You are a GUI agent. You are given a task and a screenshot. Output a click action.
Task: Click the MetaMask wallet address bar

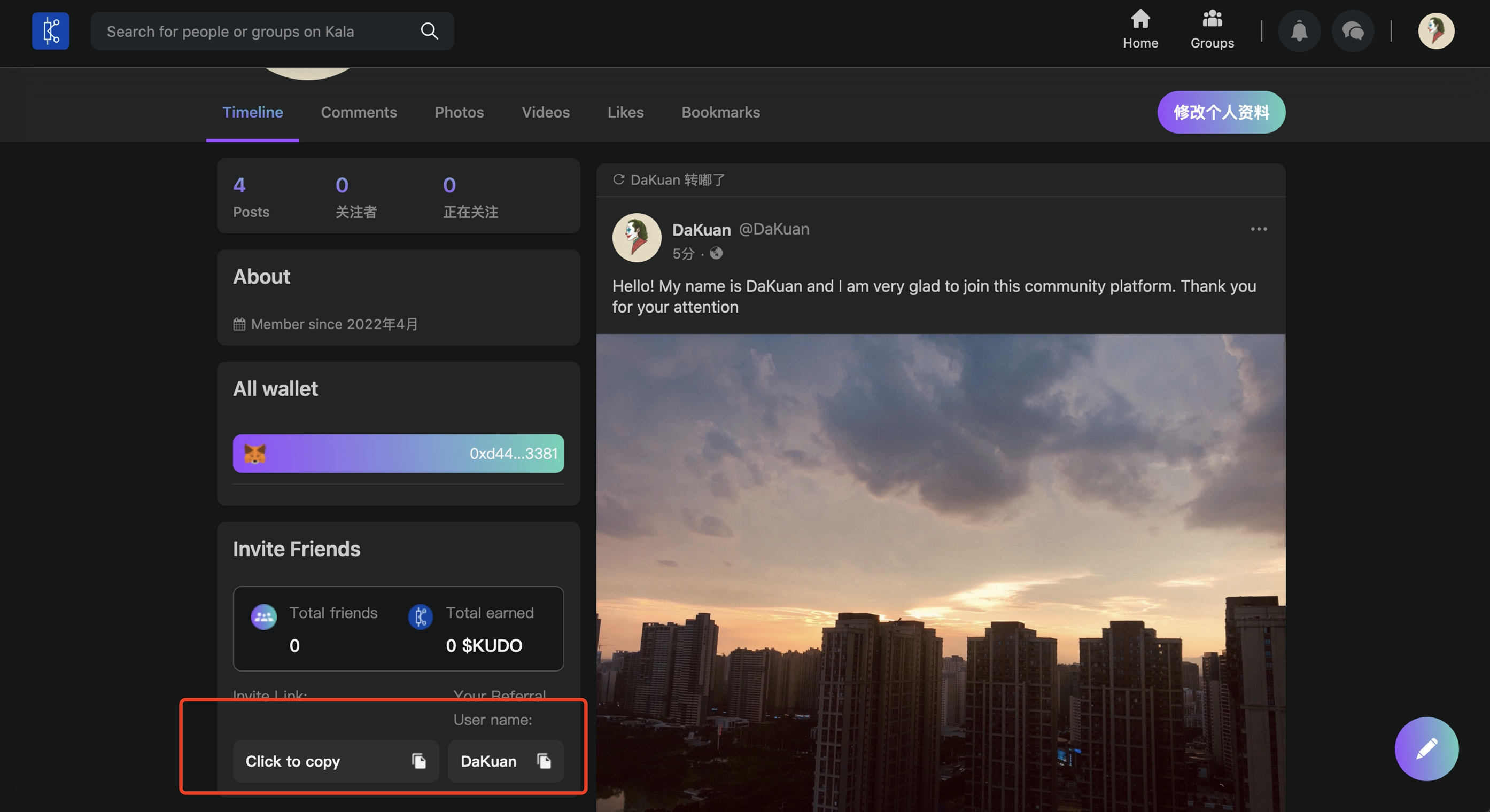[x=398, y=454]
